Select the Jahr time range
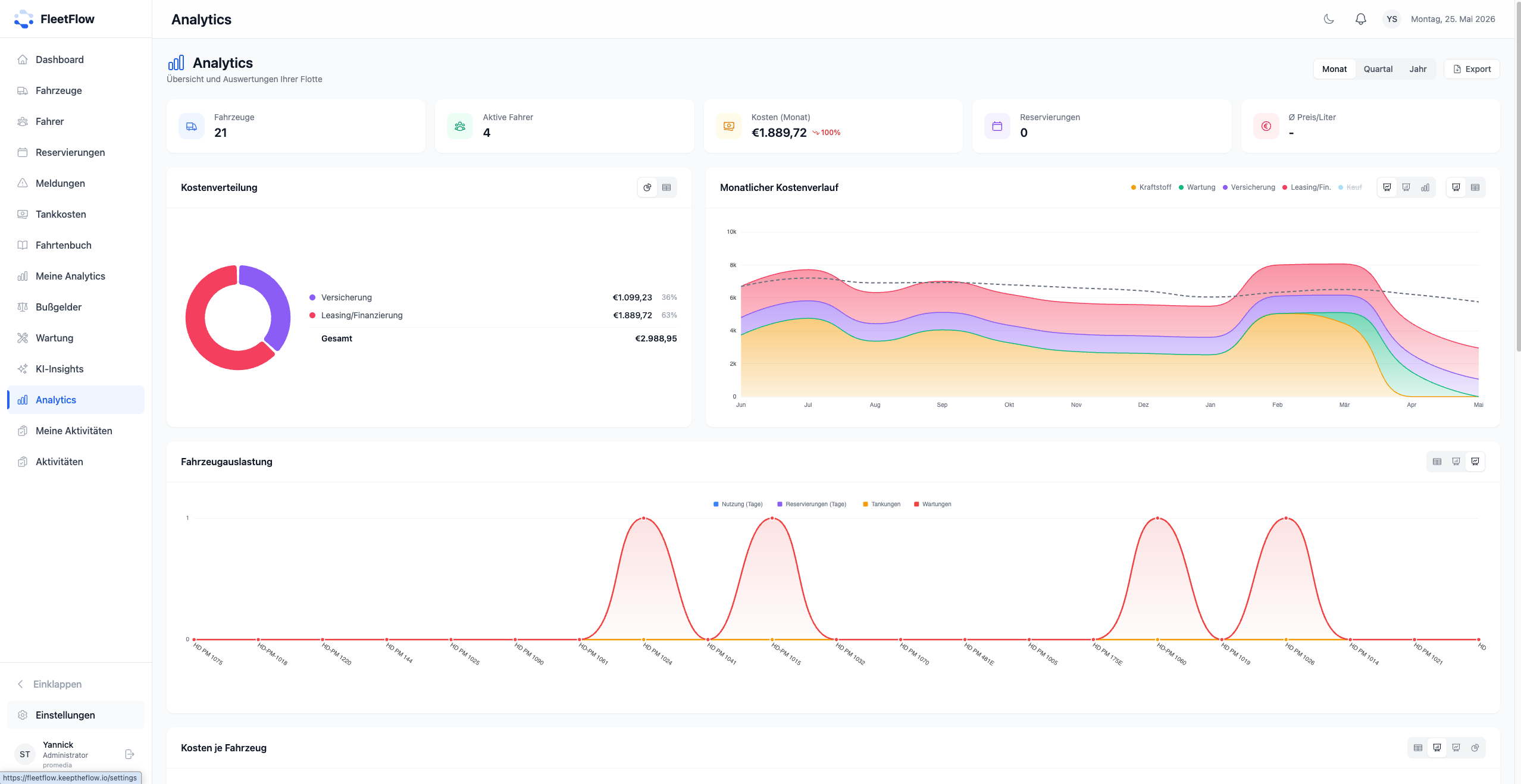Image resolution: width=1521 pixels, height=784 pixels. [1417, 69]
